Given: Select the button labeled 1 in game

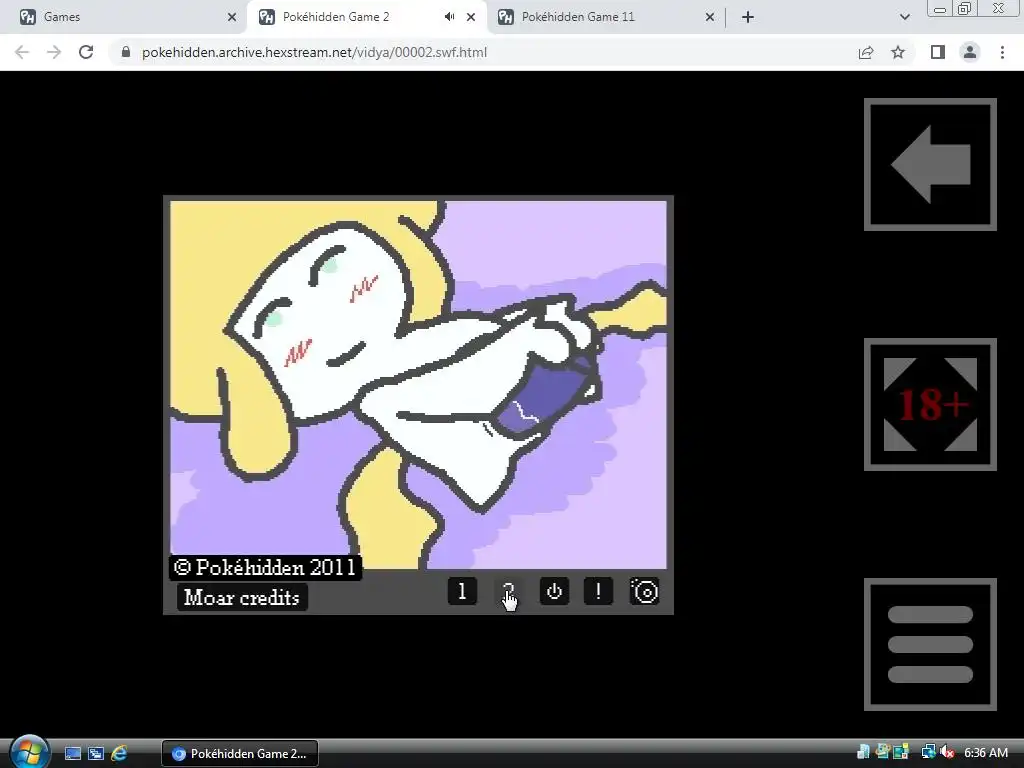Looking at the screenshot, I should [x=462, y=592].
